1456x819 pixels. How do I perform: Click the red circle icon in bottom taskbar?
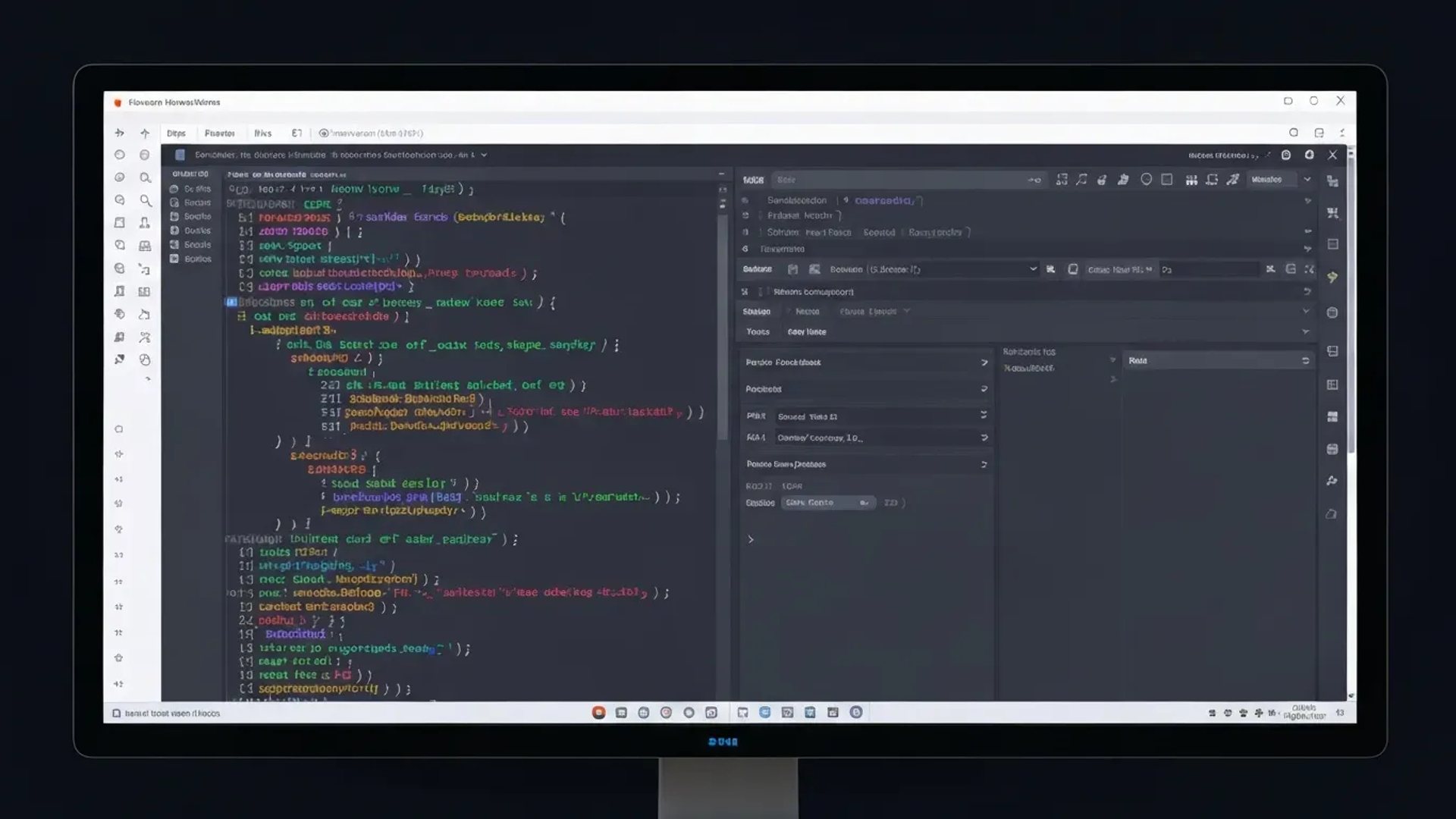[598, 712]
